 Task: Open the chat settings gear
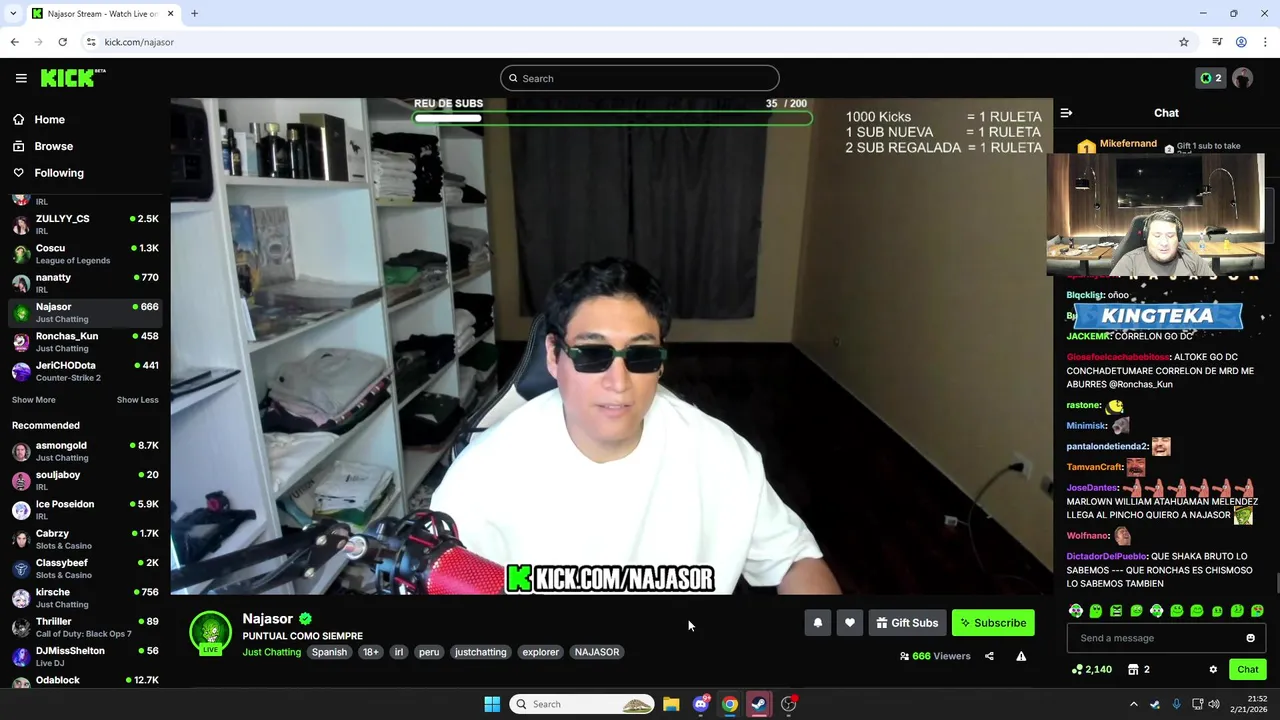pyautogui.click(x=1213, y=669)
